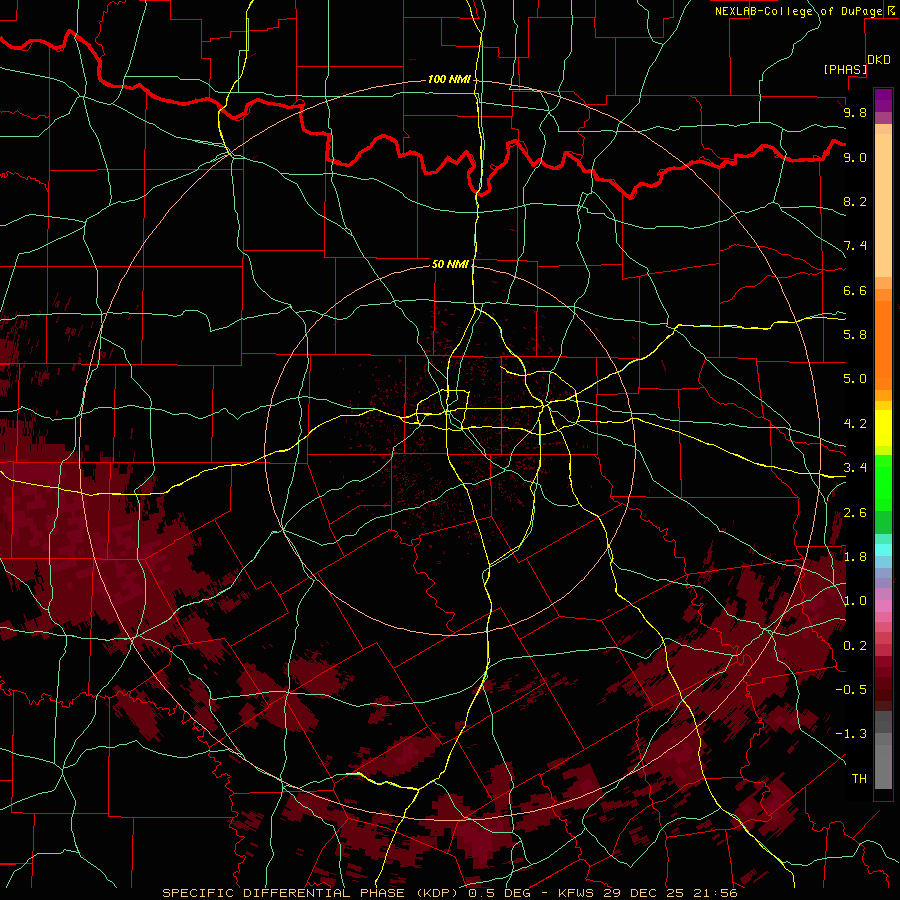Click the 1.0 color scale value
Viewport: 900px width, 900px height.
855,601
